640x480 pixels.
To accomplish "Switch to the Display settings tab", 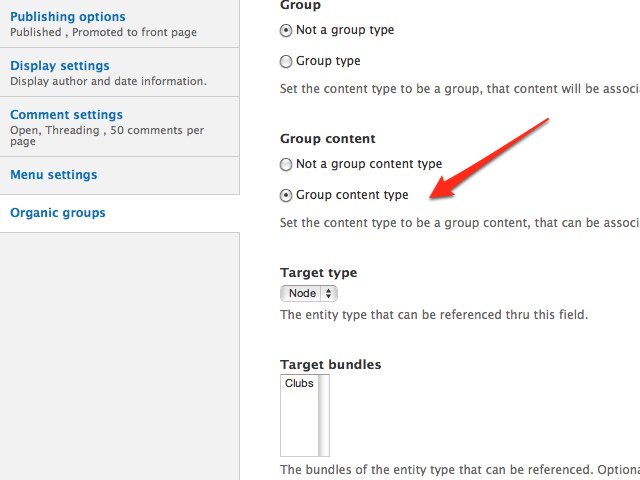I will pyautogui.click(x=60, y=66).
